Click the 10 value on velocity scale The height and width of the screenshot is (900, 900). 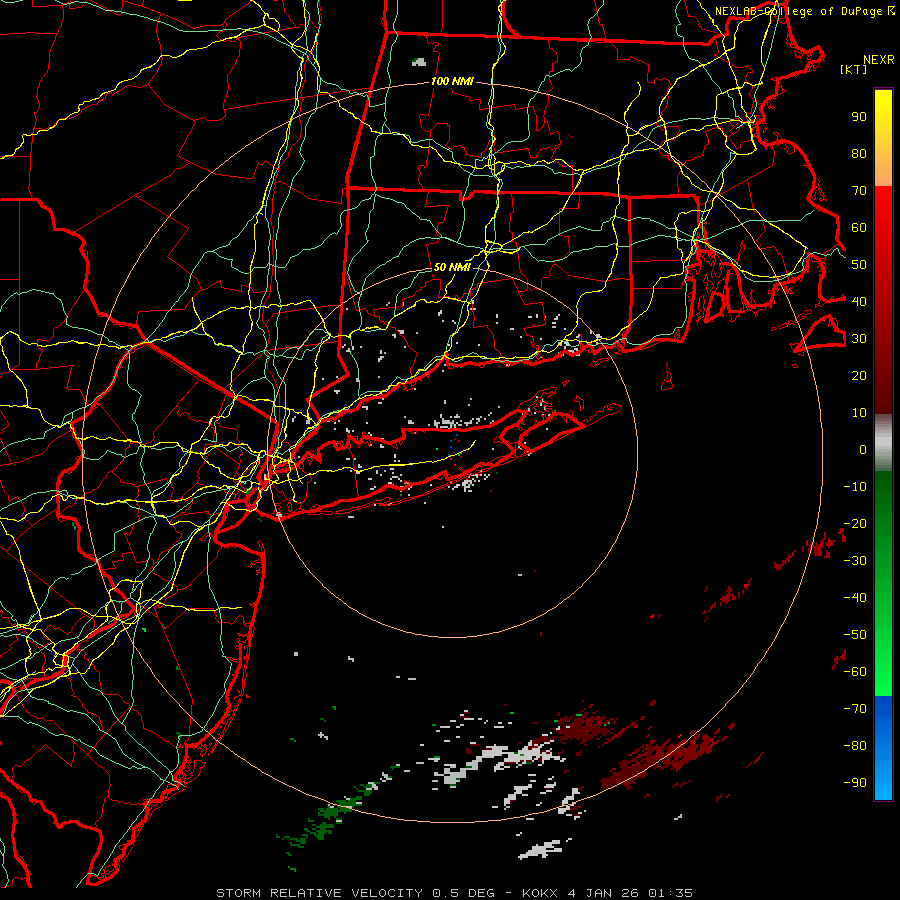[x=859, y=413]
